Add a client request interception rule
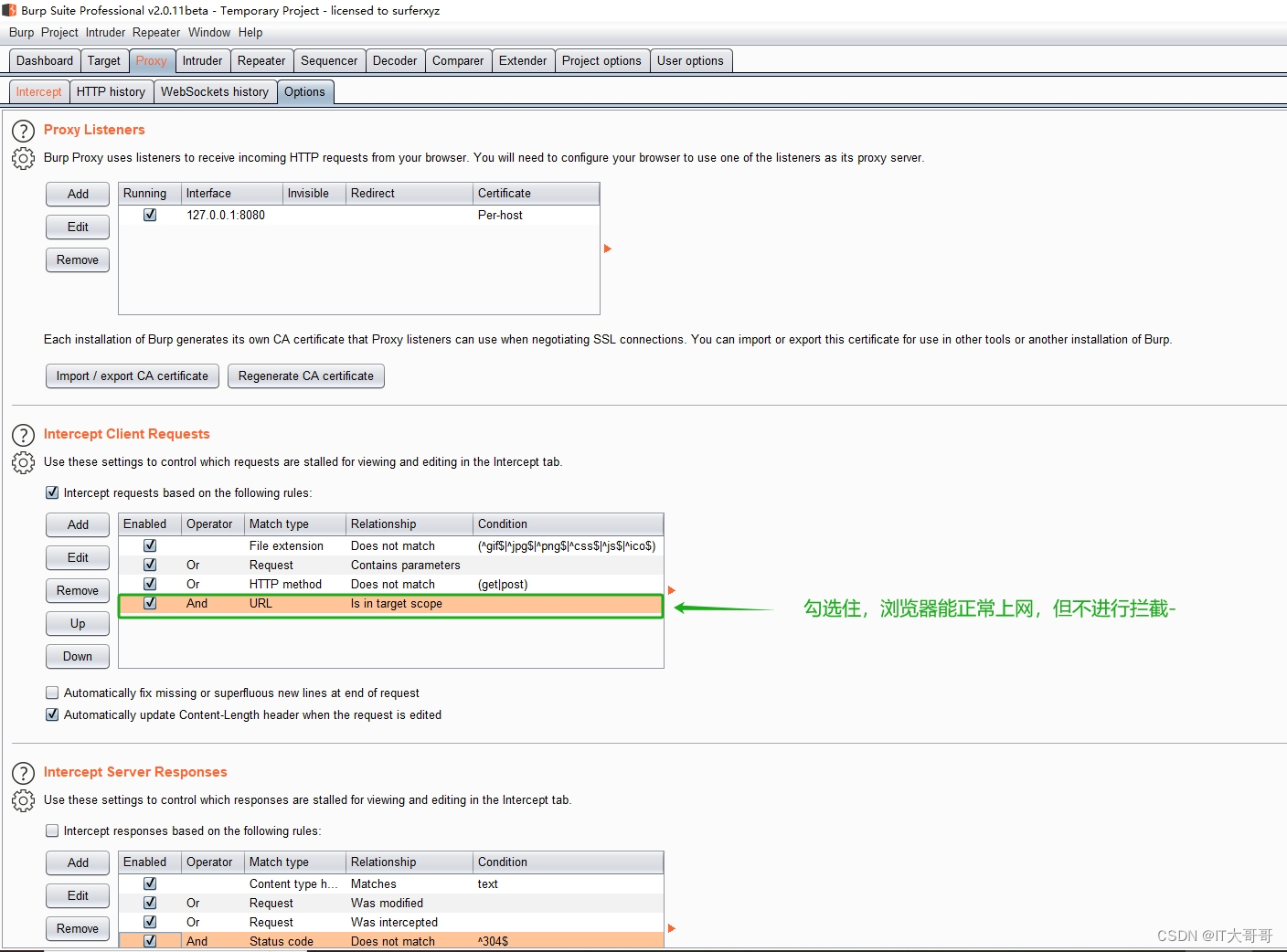 click(78, 524)
